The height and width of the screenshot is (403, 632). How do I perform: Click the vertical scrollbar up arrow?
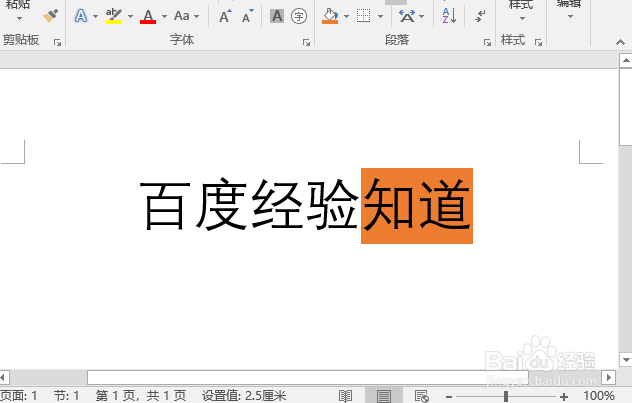coord(626,61)
